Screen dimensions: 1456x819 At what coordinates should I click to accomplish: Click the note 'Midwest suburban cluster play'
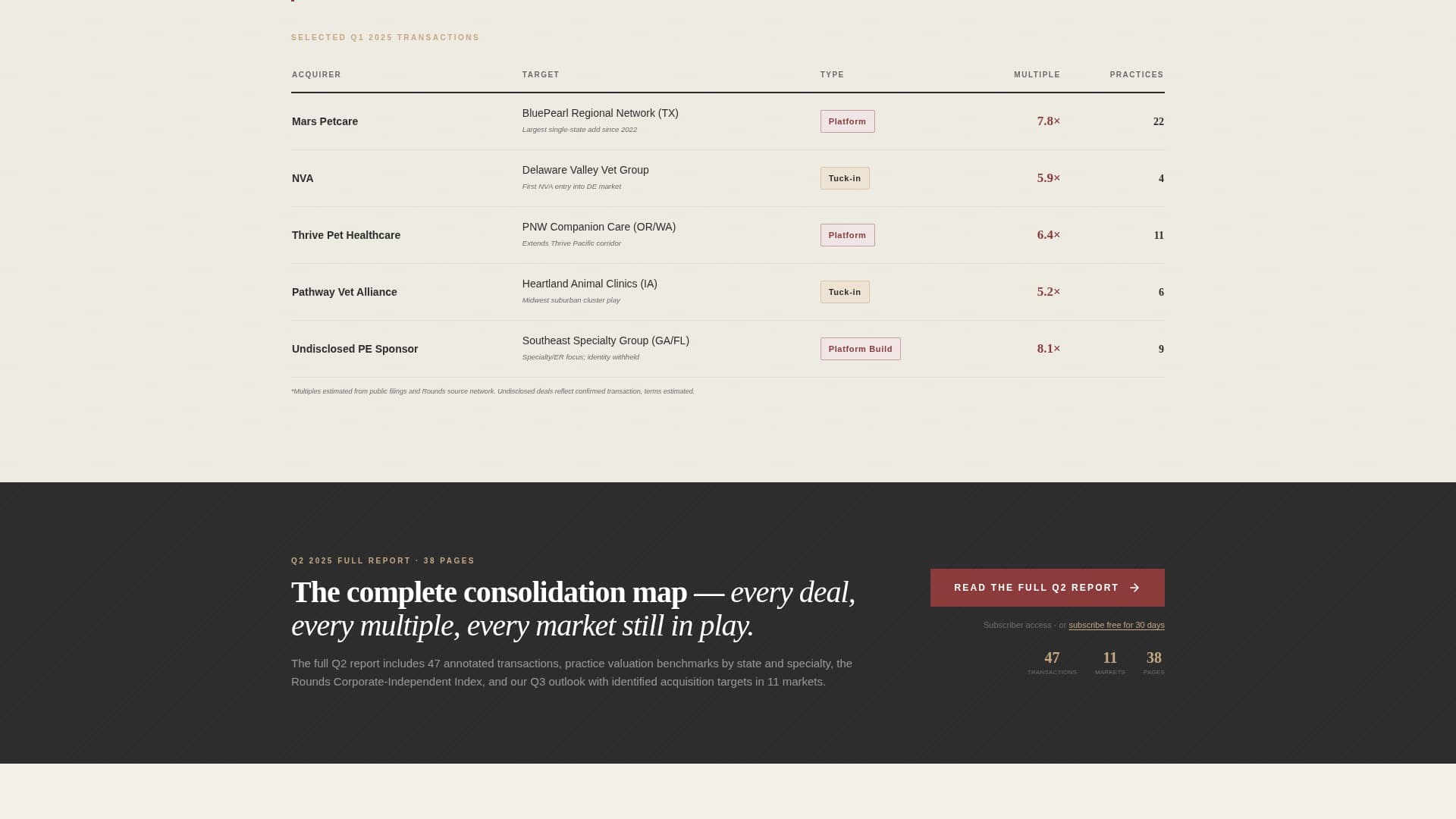click(x=571, y=300)
